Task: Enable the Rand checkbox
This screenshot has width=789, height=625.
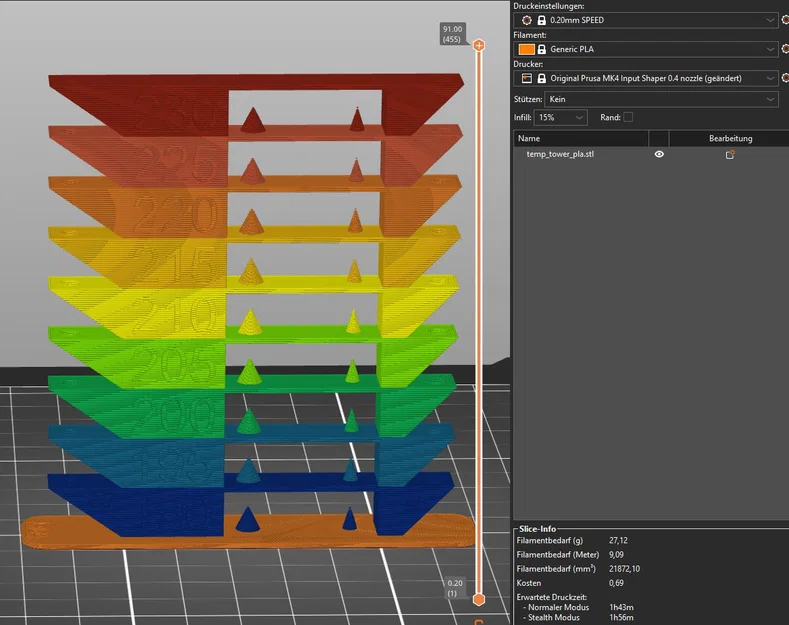Action: pos(628,118)
